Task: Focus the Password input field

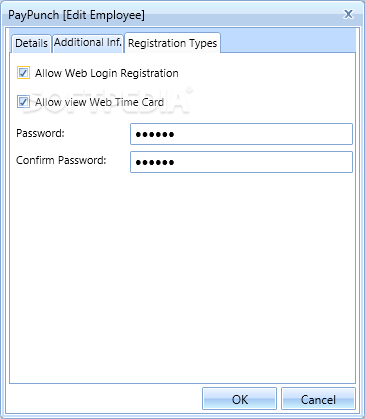Action: pos(241,134)
